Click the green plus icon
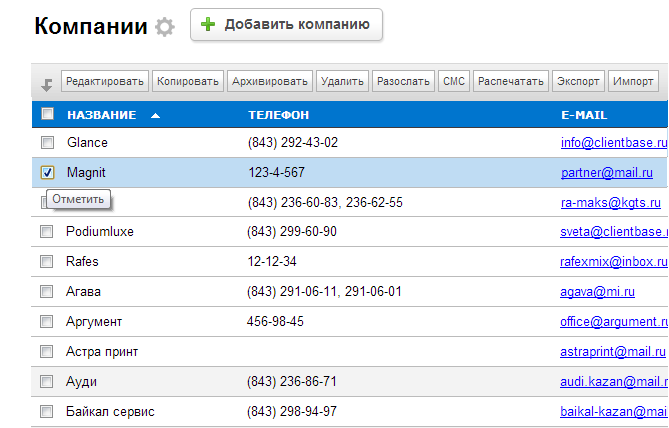 click(x=208, y=24)
